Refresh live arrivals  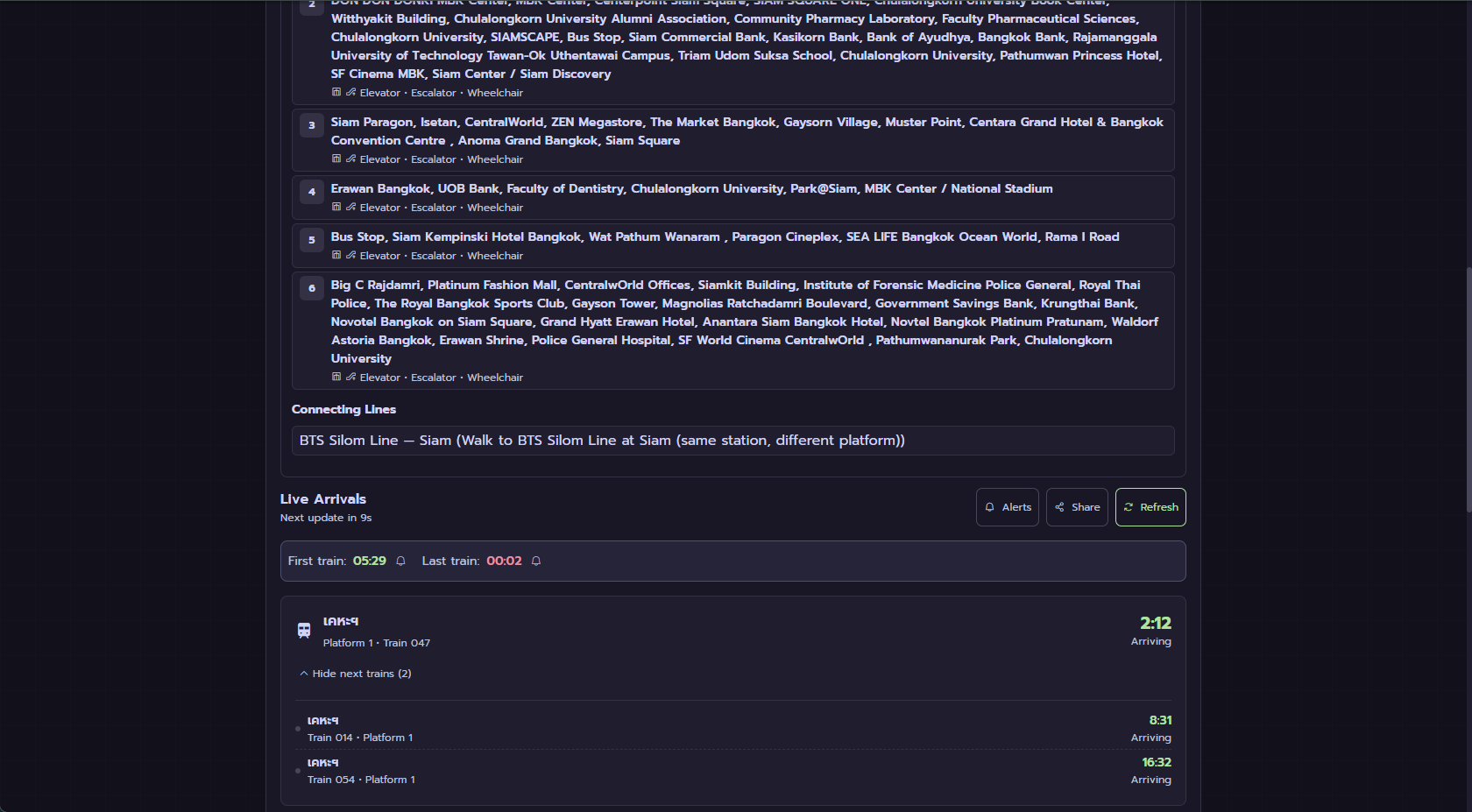(x=1150, y=507)
